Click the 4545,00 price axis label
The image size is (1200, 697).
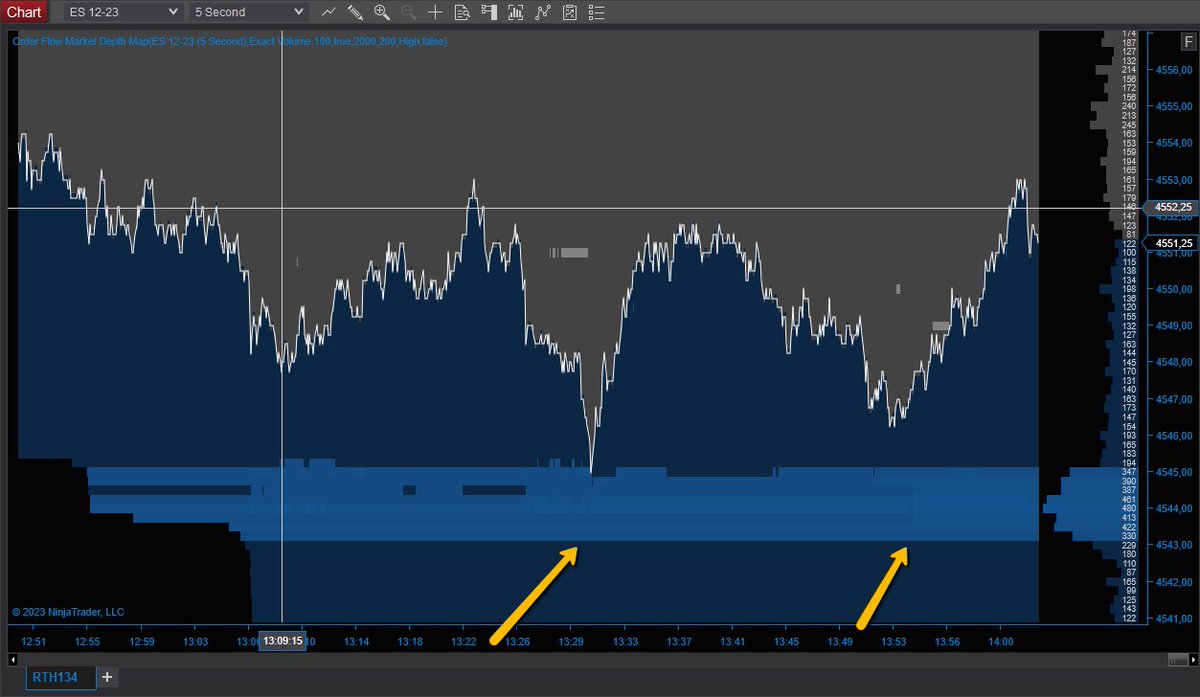1172,472
